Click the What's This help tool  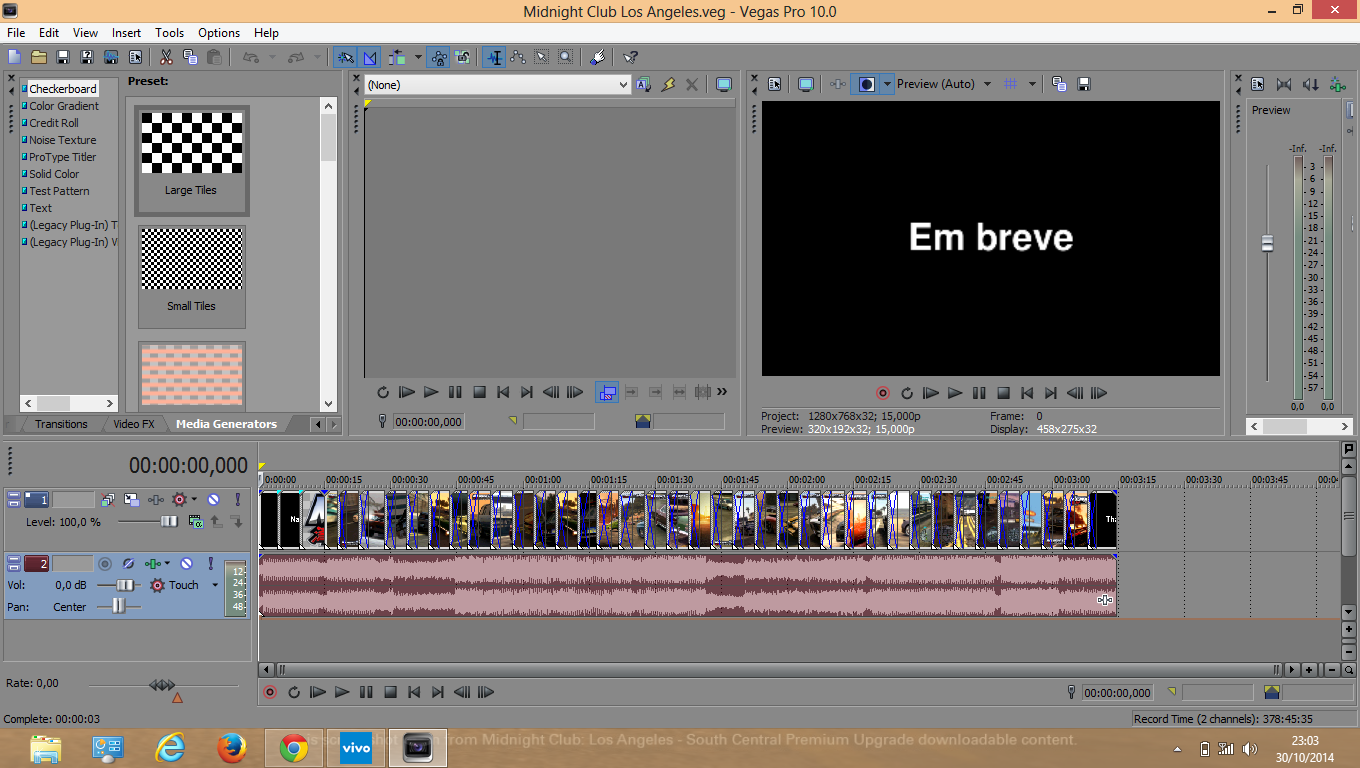click(630, 57)
